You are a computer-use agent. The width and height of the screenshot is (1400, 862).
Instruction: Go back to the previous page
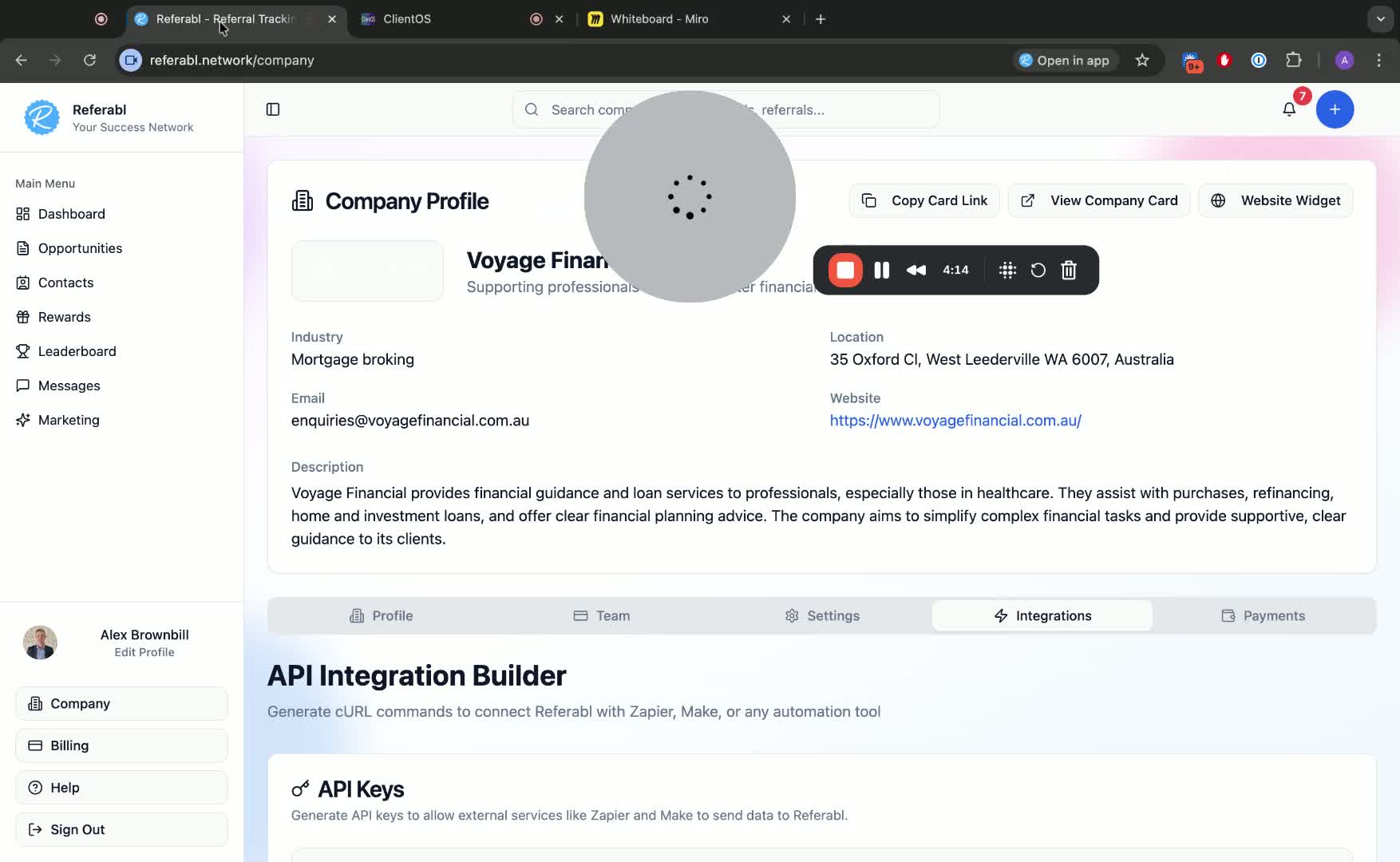pyautogui.click(x=22, y=60)
